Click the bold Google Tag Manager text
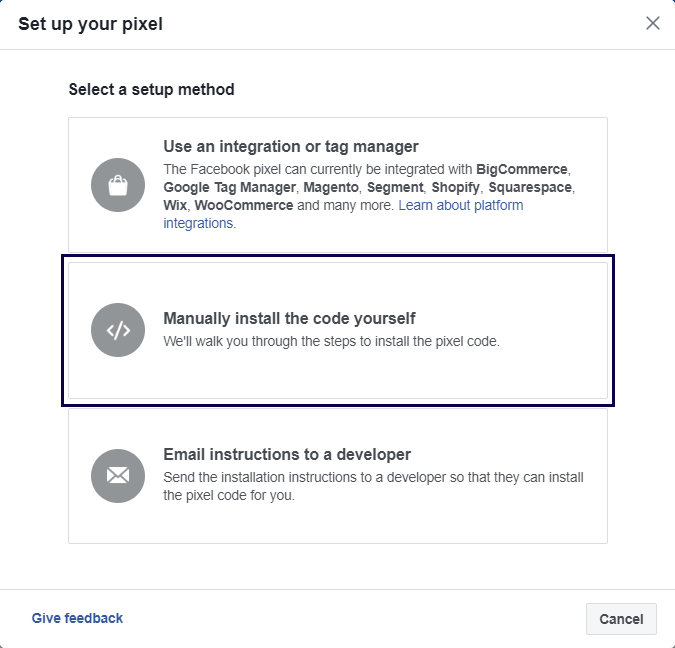Image resolution: width=675 pixels, height=648 pixels. click(229, 187)
